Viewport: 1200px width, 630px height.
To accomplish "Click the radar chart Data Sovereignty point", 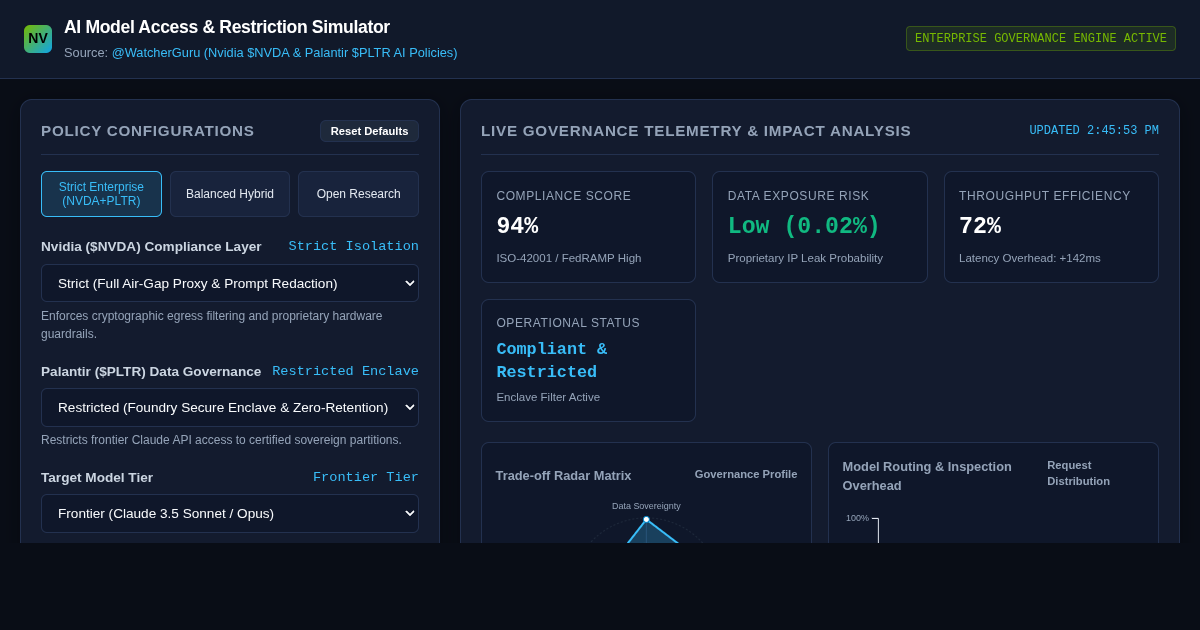I will click(x=646, y=519).
